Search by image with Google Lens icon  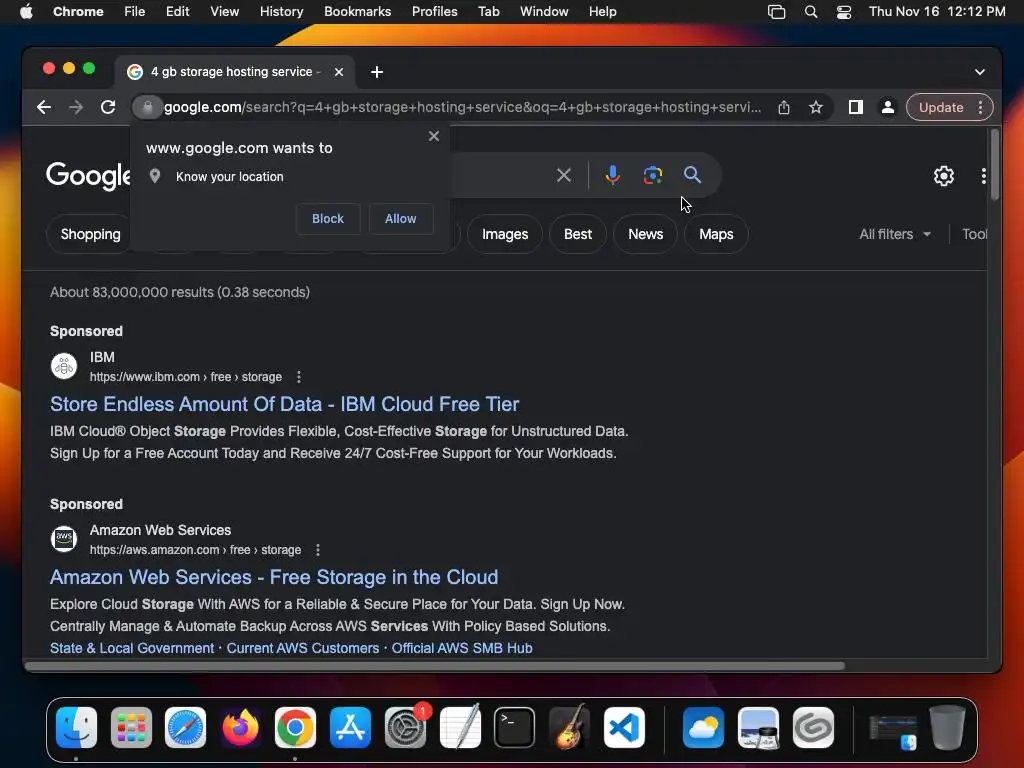[652, 175]
